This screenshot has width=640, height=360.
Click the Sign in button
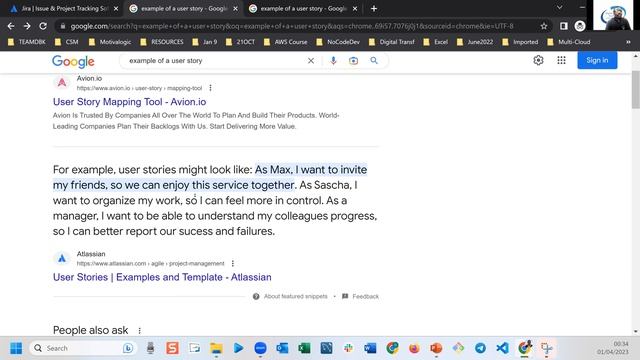[597, 60]
